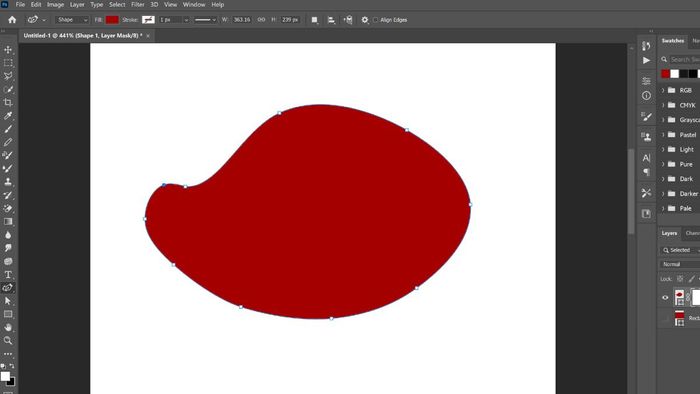The width and height of the screenshot is (700, 394).
Task: Open the Clone Source panel icon
Action: point(646,137)
